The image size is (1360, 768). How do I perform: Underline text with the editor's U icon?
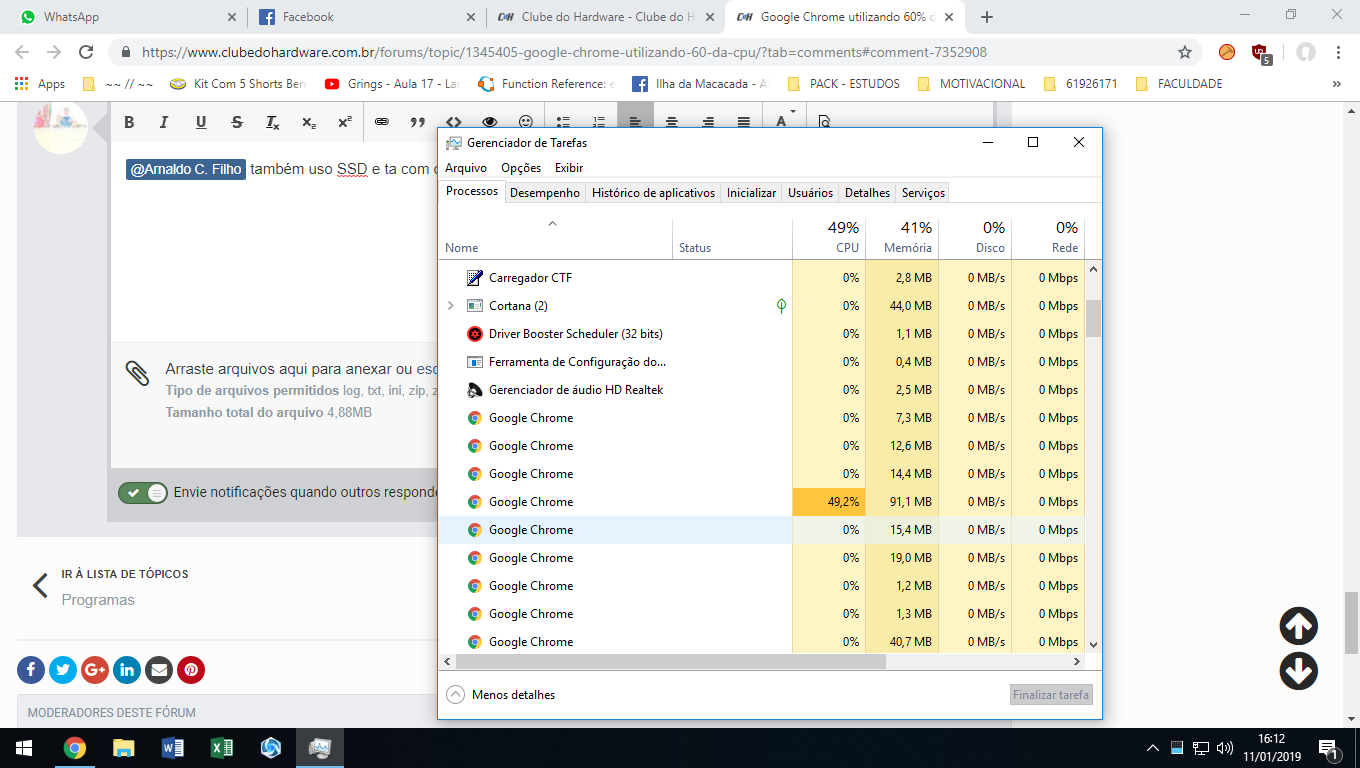[x=201, y=122]
